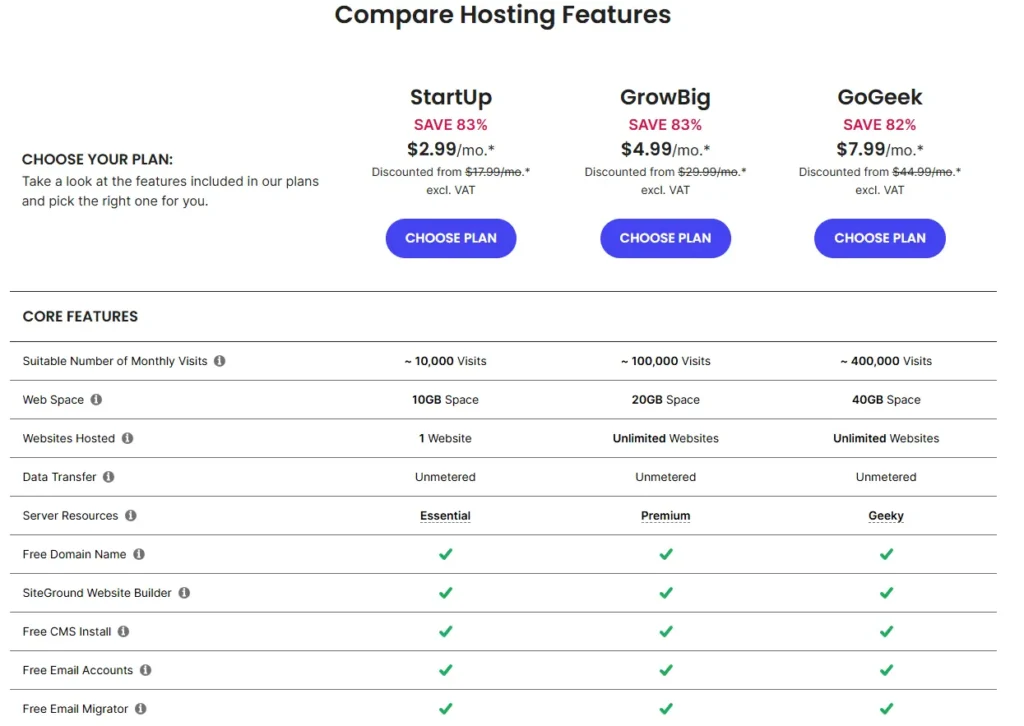Click GoGeek checkmark for Free Domain Name

click(x=886, y=554)
